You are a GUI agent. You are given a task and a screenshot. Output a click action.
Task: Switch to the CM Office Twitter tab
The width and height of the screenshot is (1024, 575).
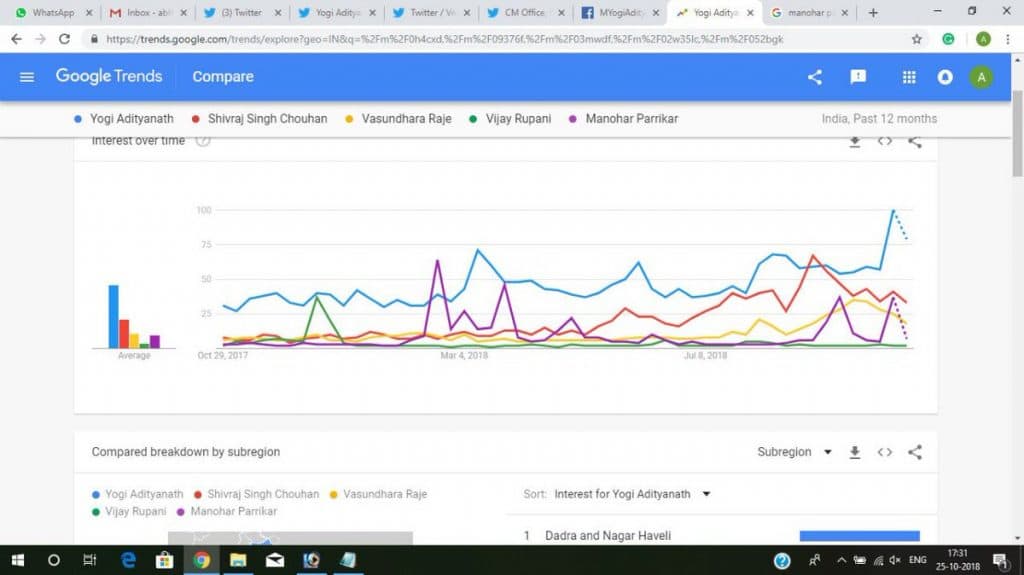click(525, 12)
